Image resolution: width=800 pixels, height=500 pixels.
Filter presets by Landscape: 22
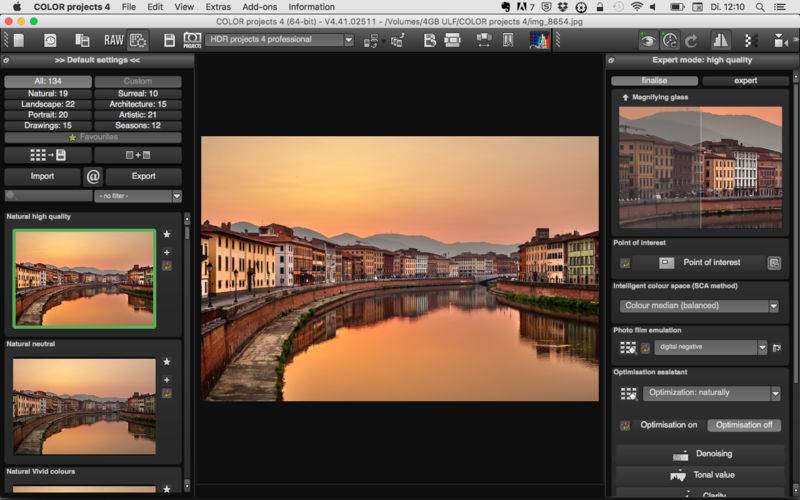[48, 104]
